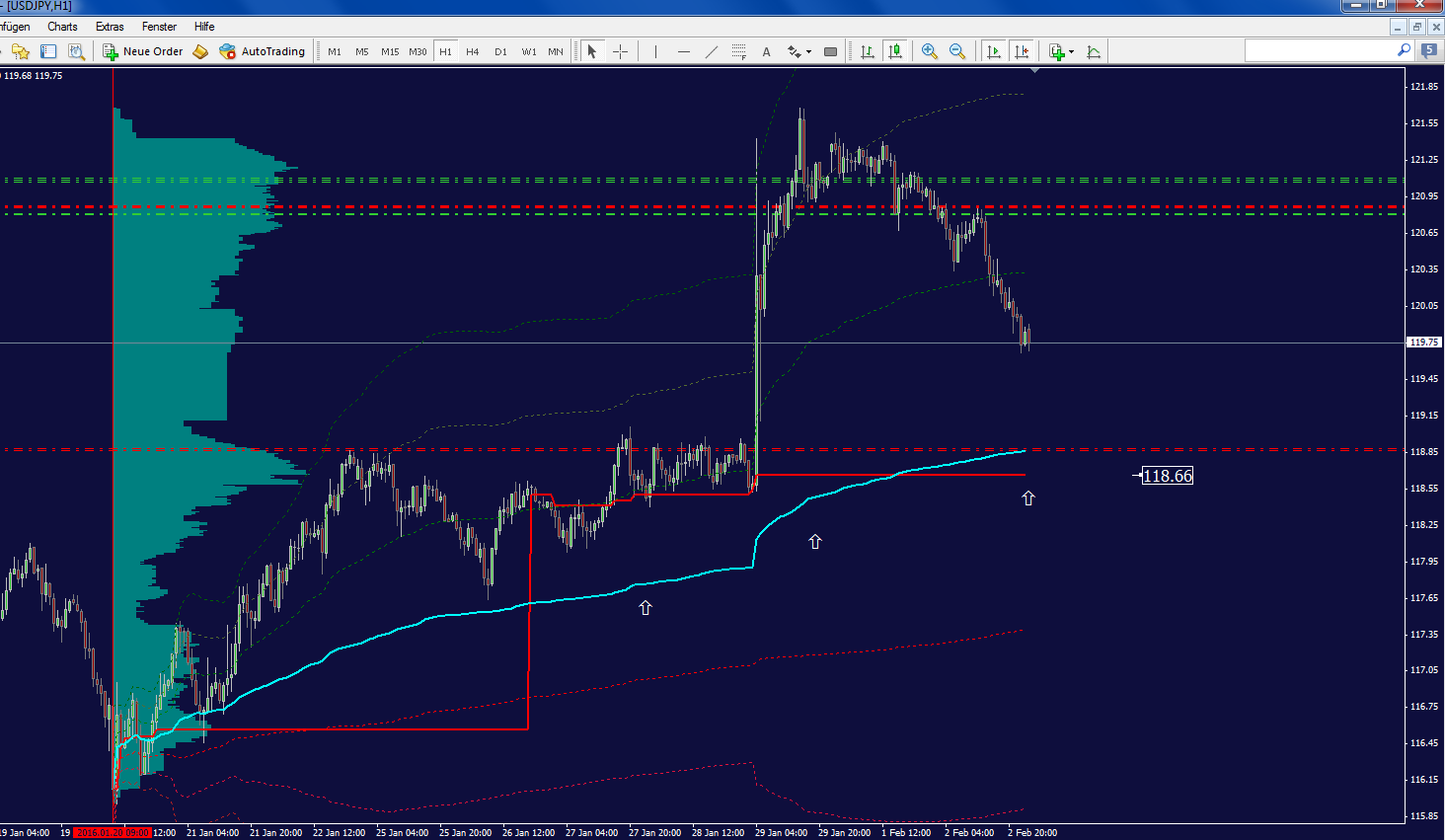Switch to bar chart display
The image size is (1445, 840).
pyautogui.click(x=868, y=51)
